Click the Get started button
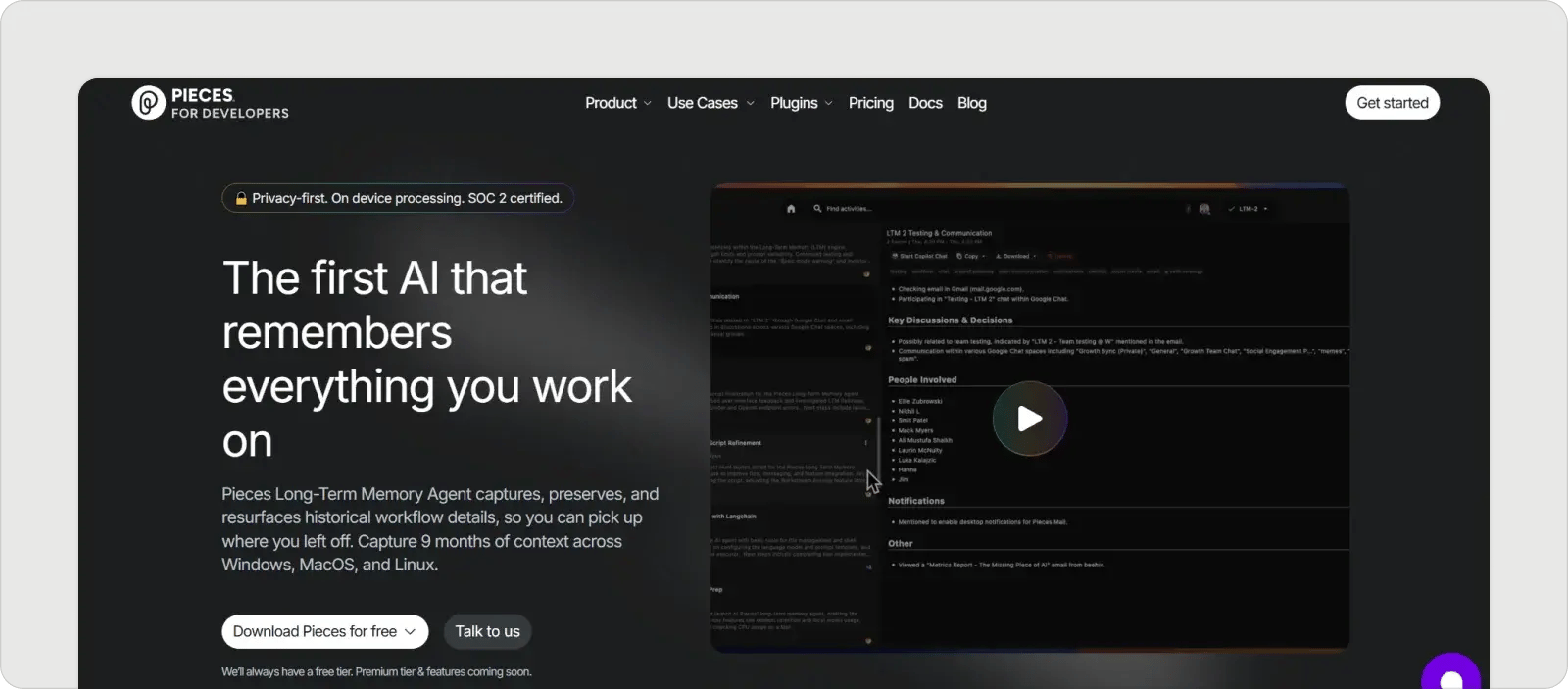Image resolution: width=1568 pixels, height=689 pixels. coord(1392,103)
